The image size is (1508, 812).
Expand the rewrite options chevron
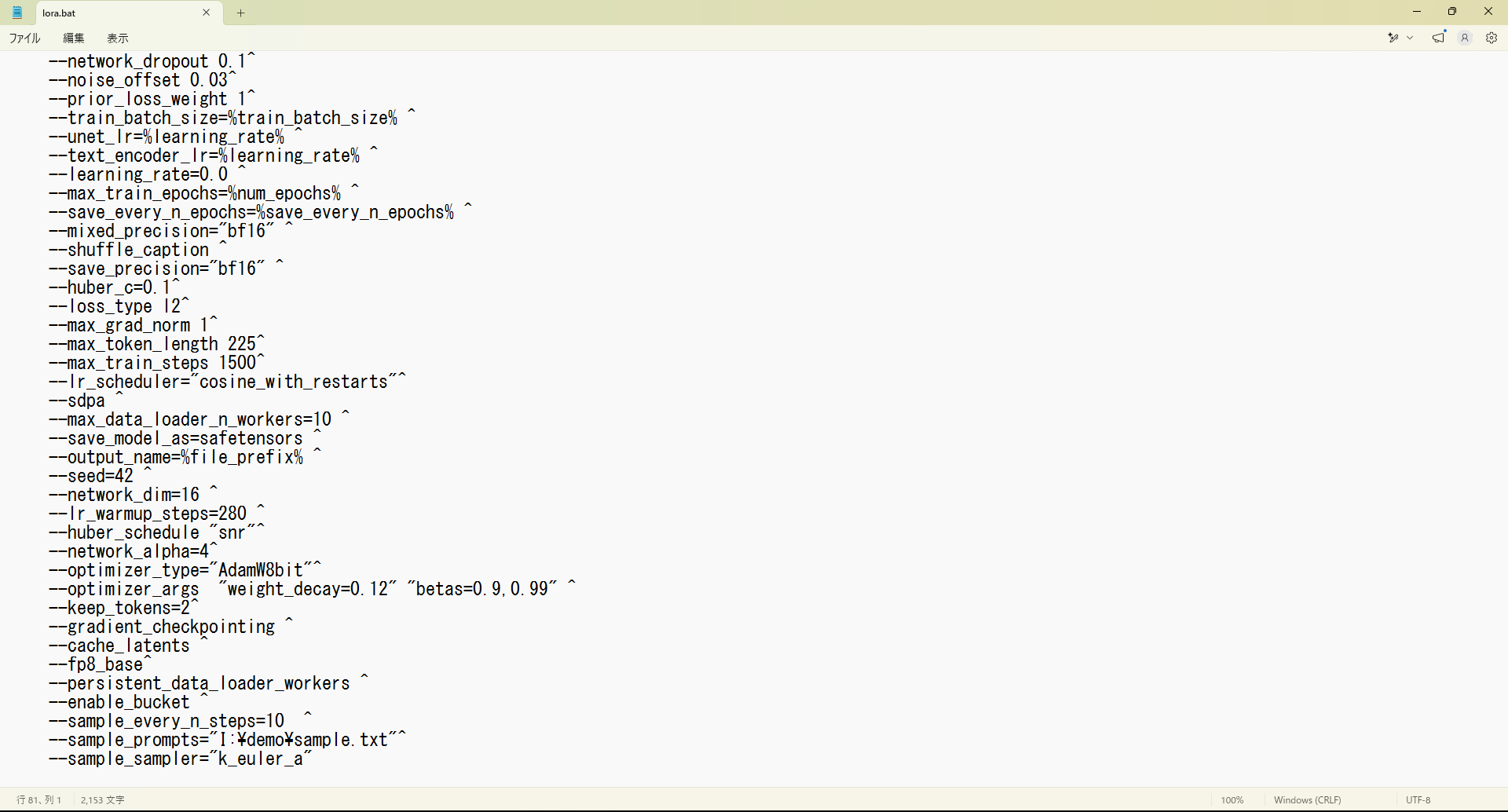point(1410,38)
